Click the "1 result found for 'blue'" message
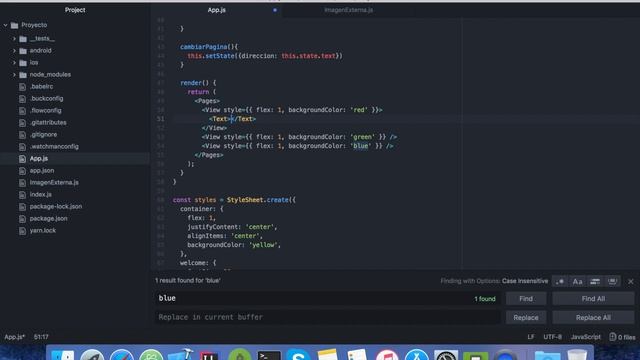Viewport: 640px width, 360px height. tap(188, 280)
